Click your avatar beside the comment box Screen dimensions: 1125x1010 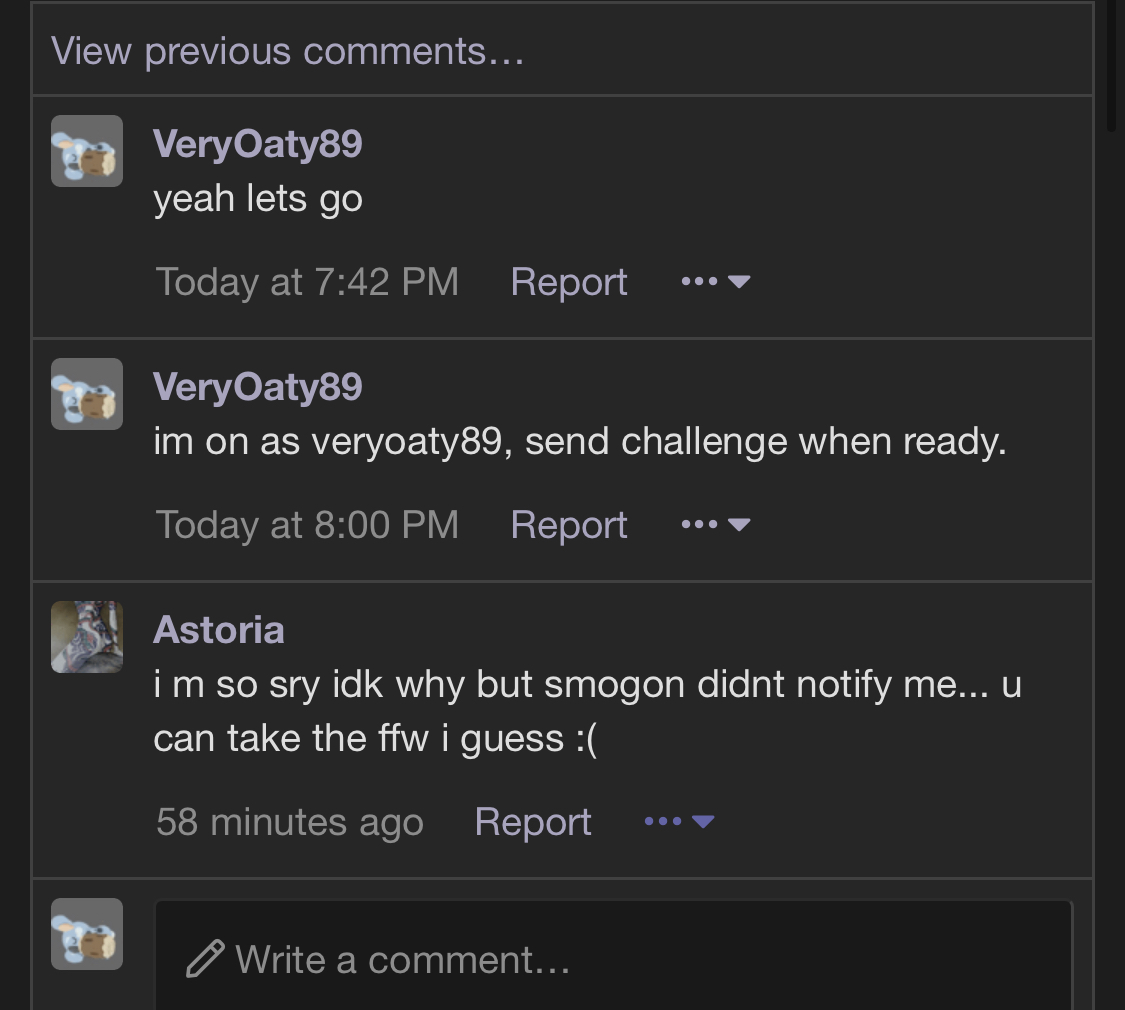click(87, 934)
